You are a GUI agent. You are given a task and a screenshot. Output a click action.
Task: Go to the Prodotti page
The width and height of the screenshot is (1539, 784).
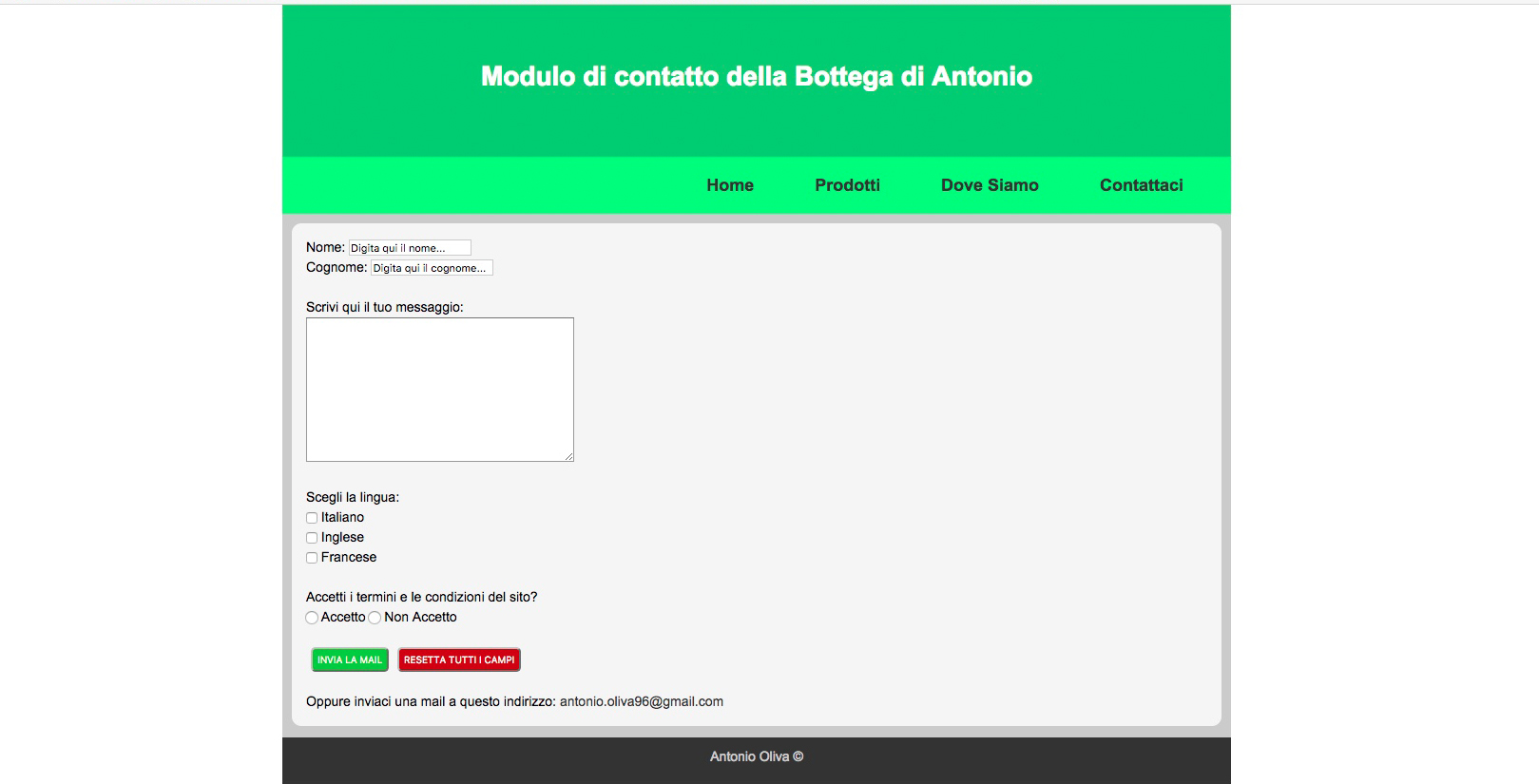pos(847,185)
